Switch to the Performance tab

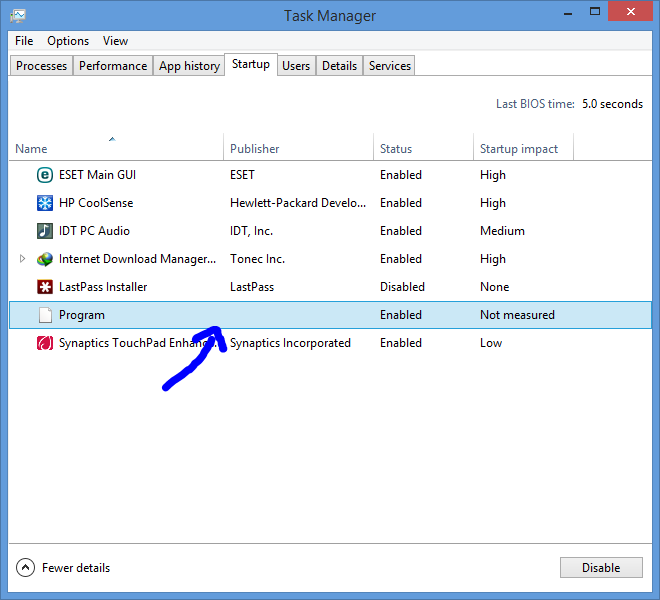coord(113,66)
